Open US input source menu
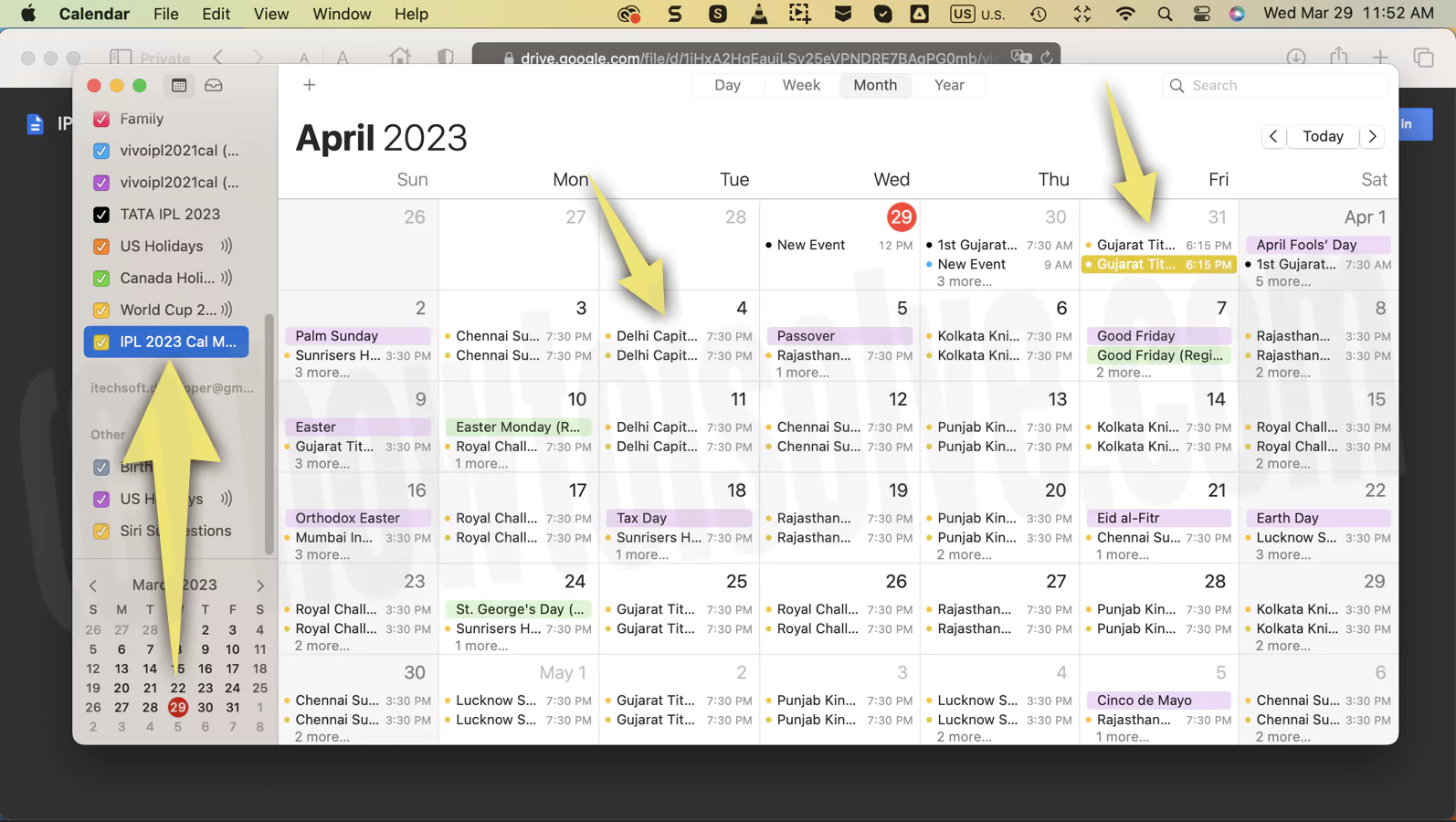Viewport: 1456px width, 822px height. pos(977,14)
